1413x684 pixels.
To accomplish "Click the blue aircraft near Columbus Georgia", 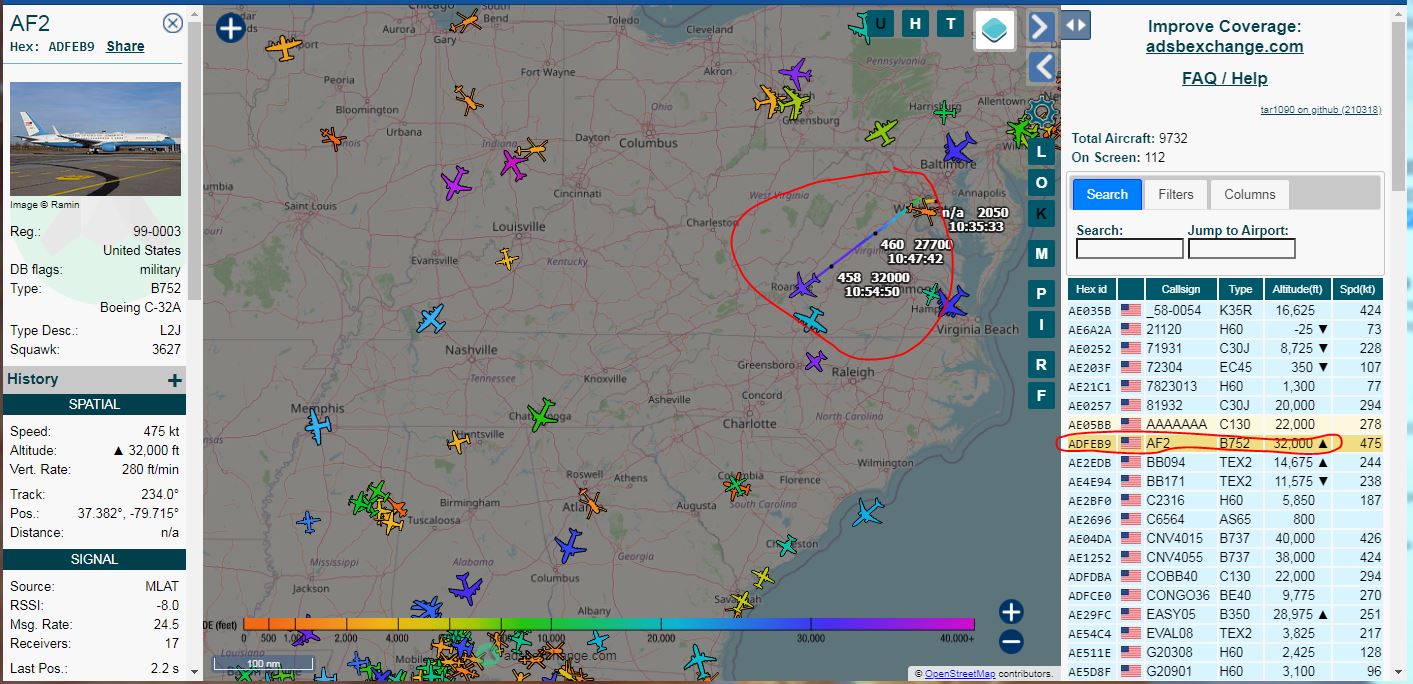I will pyautogui.click(x=570, y=546).
